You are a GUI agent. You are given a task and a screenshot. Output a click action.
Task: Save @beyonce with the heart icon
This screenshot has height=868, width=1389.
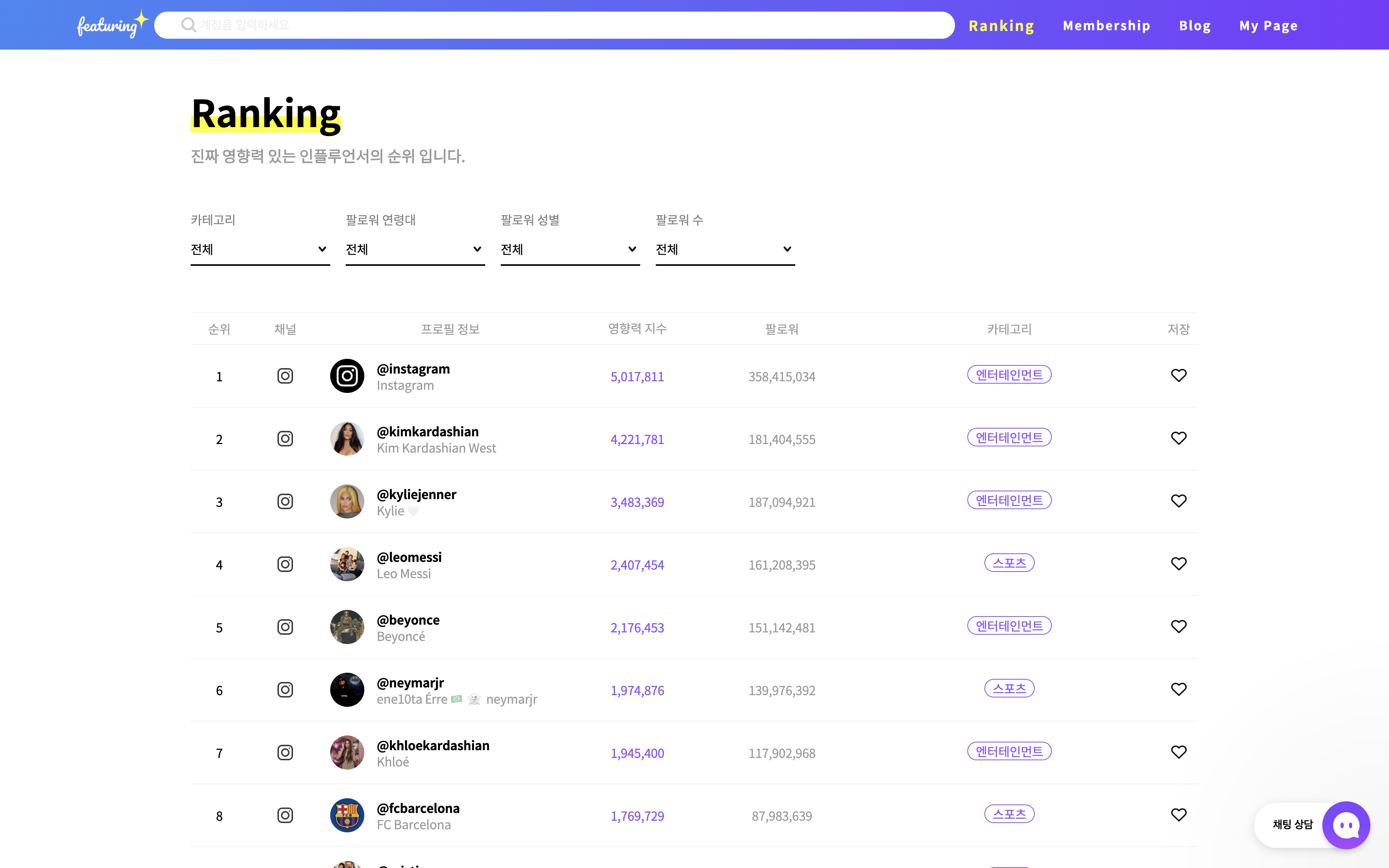click(1178, 626)
